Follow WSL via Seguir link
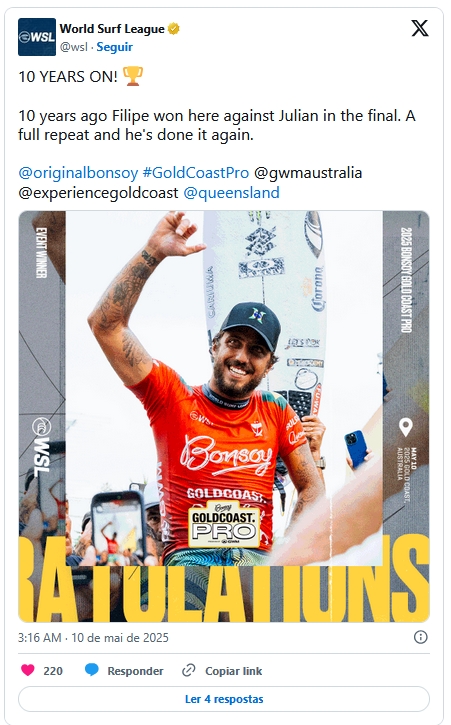This screenshot has width=451, height=725. click(x=114, y=47)
